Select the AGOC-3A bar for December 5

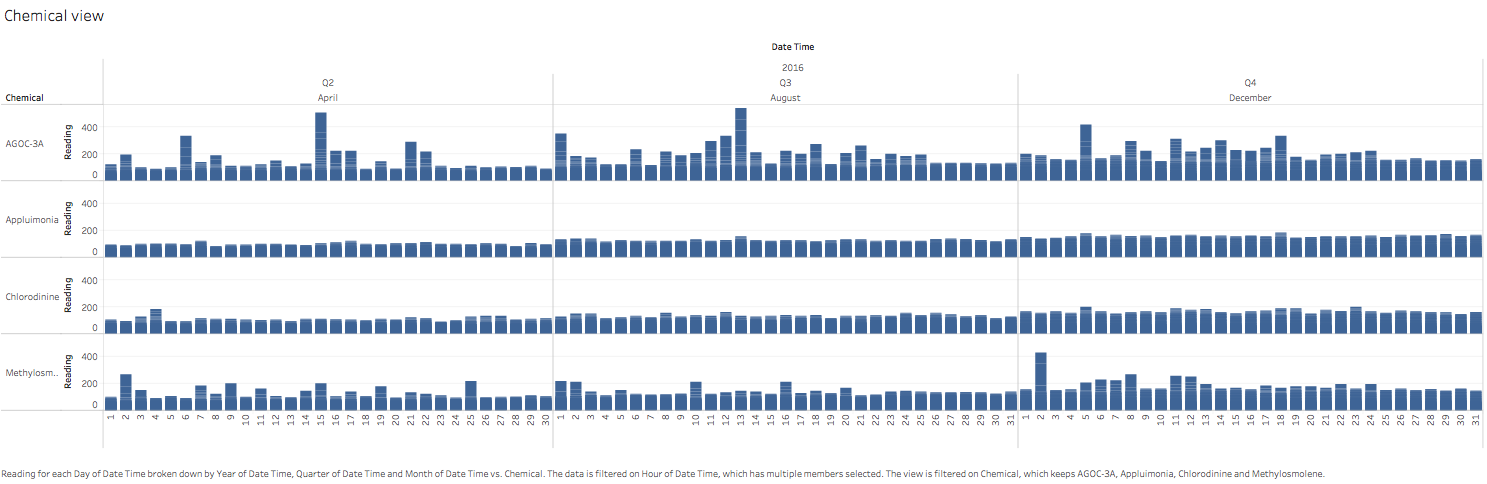point(1086,152)
